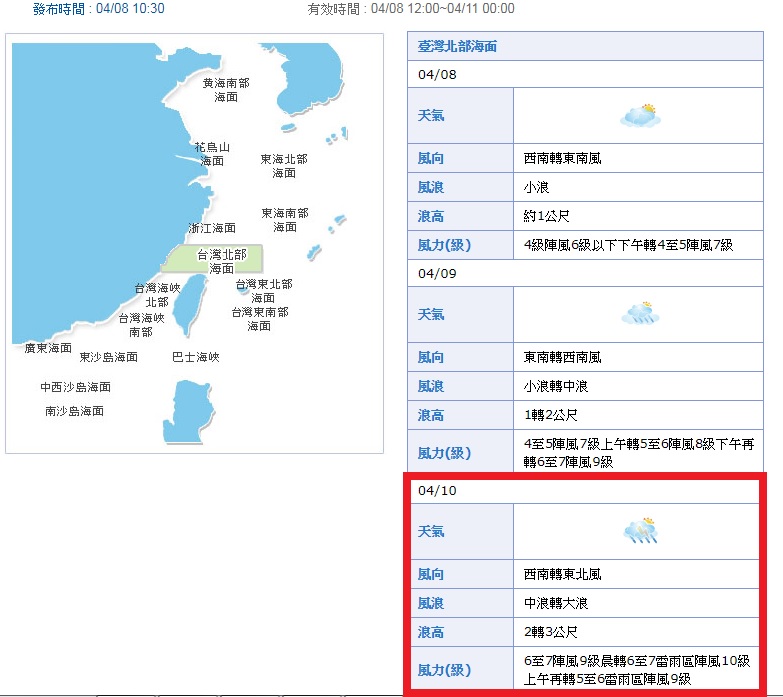Click the 東南轉西南風 wind direction cell
The image size is (783, 697).
(x=638, y=357)
